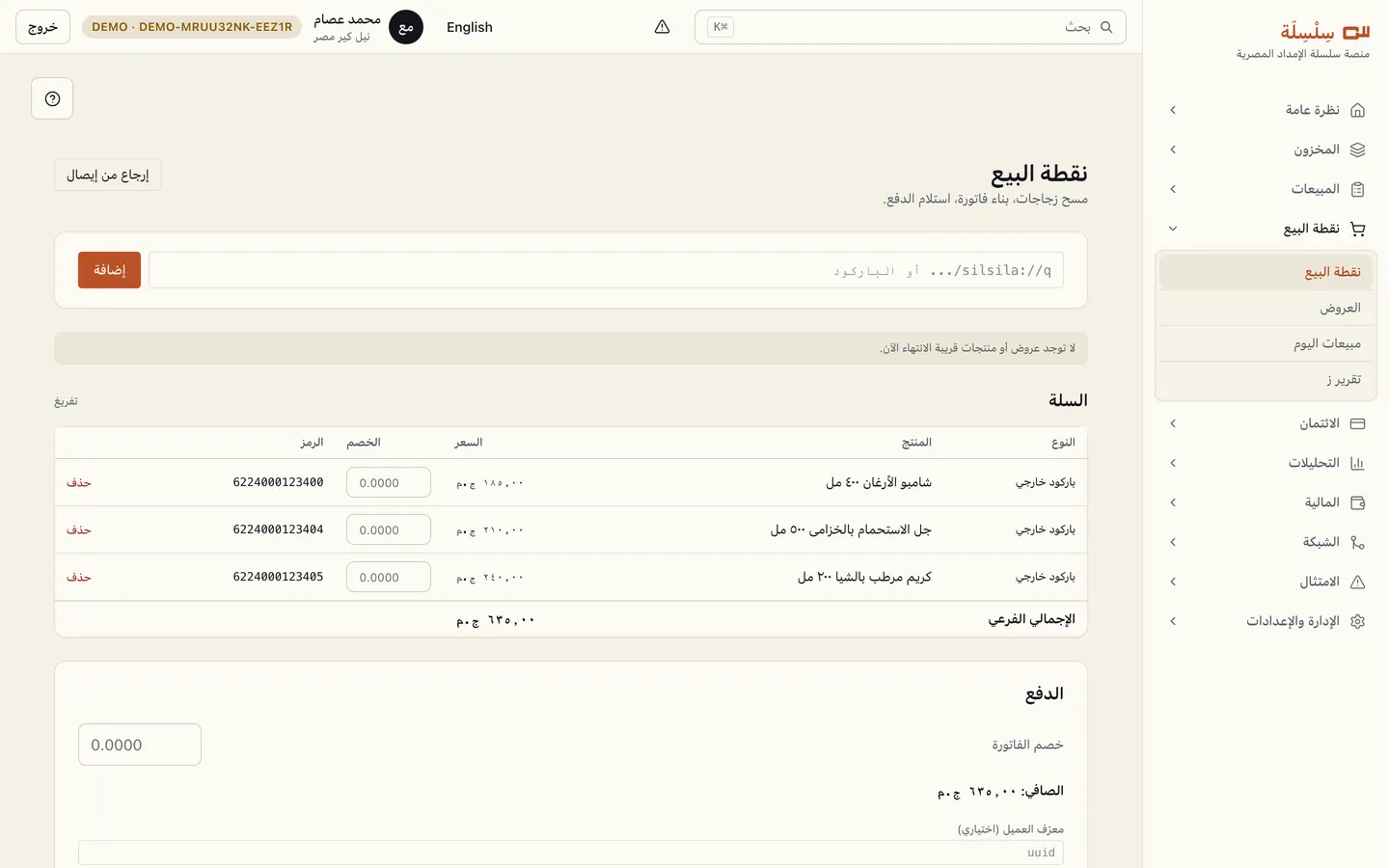Click the سلسلة logo icon

1356,32
